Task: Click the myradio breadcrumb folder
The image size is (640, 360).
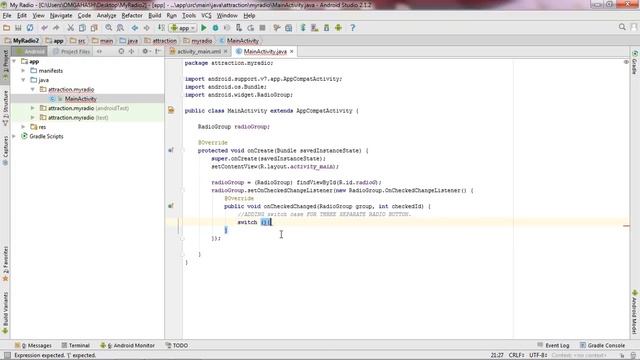Action: [198, 41]
